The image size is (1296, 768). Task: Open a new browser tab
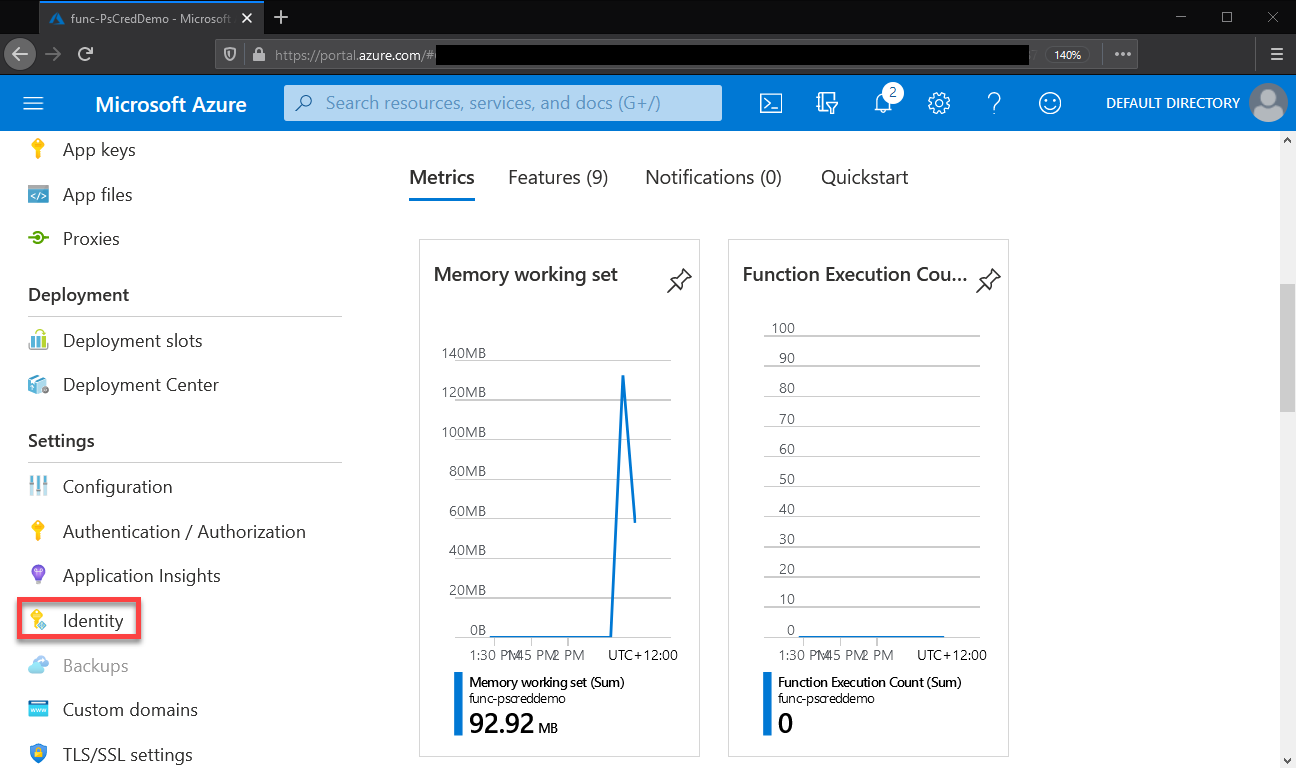(x=281, y=17)
